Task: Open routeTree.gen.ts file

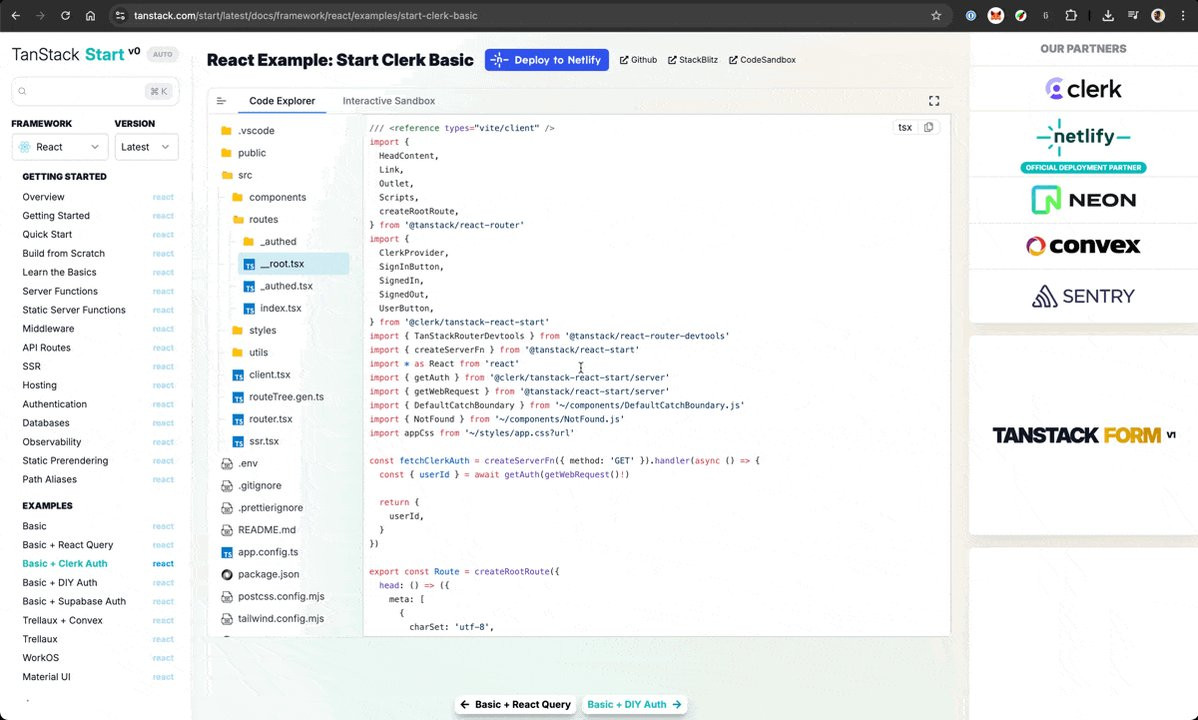Action: (278, 397)
